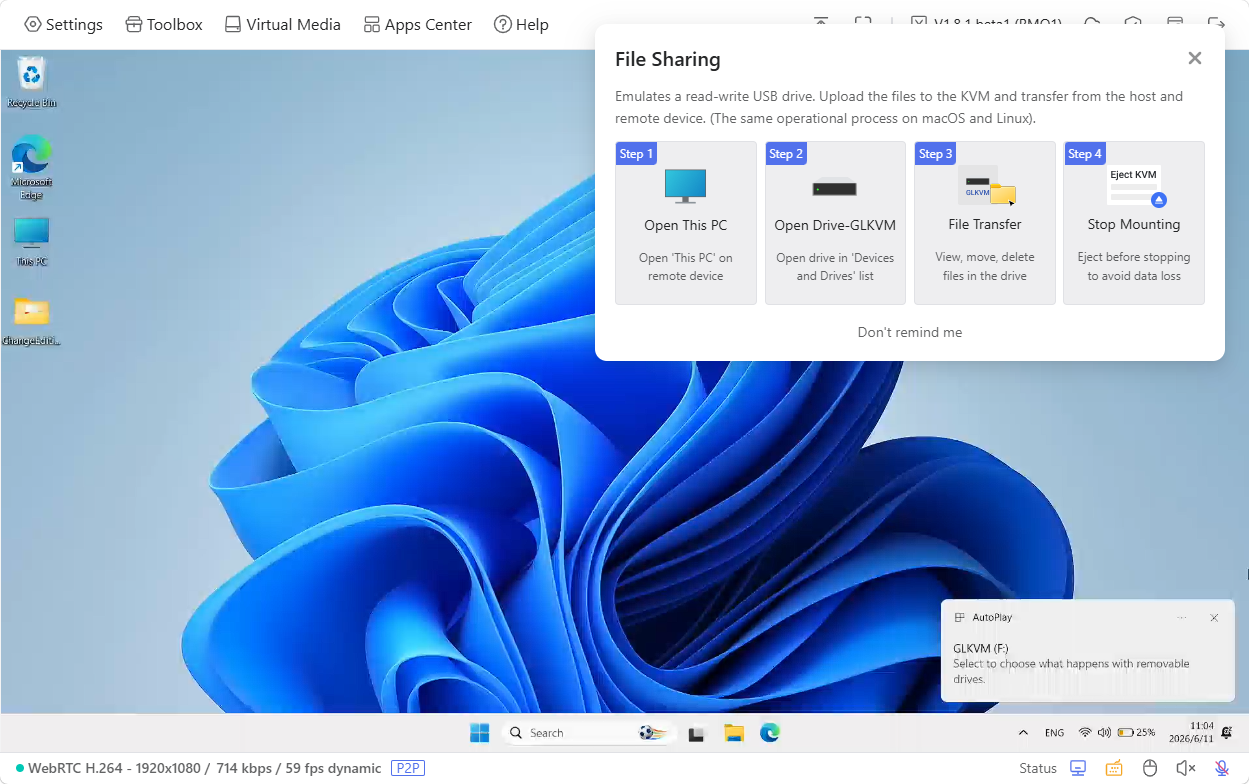Viewport: 1249px width, 784px height.
Task: Click the speaker volume tray icon
Action: coord(1104,733)
